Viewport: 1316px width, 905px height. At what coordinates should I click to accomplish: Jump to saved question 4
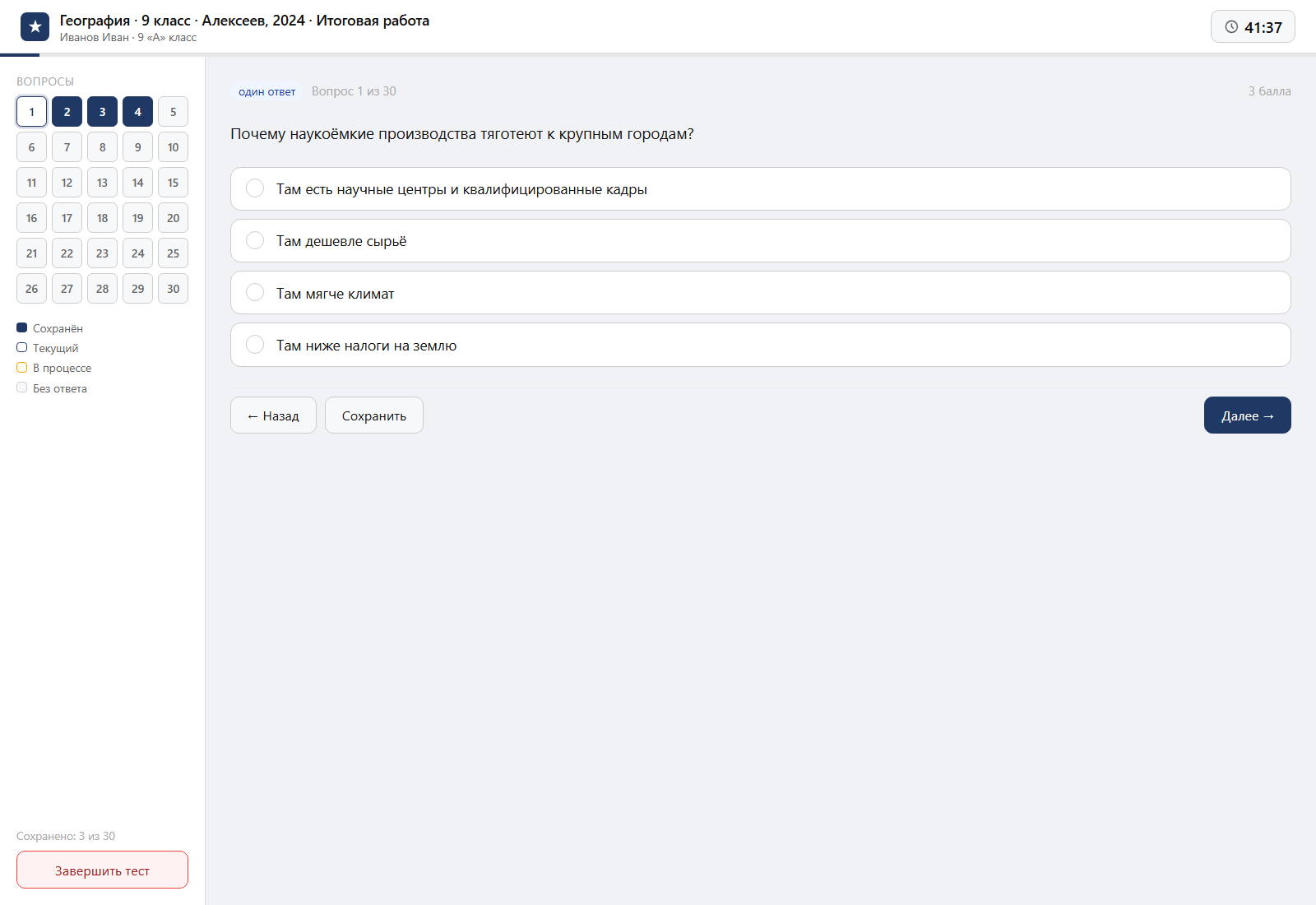[137, 112]
